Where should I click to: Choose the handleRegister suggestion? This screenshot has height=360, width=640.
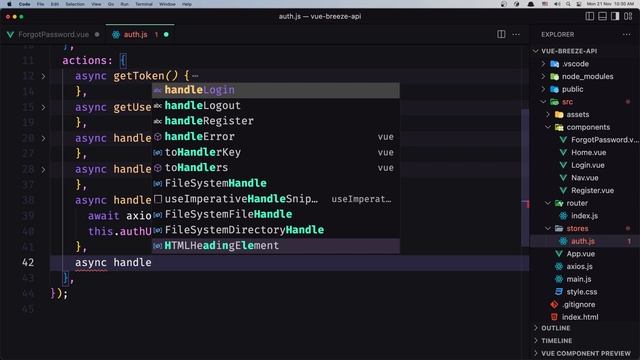pyautogui.click(x=276, y=121)
